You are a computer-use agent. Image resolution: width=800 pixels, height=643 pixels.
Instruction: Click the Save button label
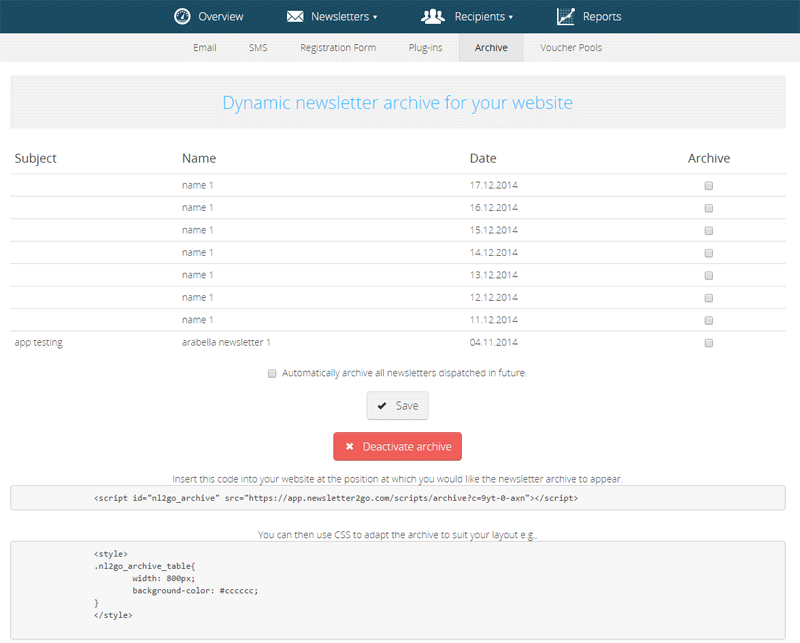tap(407, 406)
